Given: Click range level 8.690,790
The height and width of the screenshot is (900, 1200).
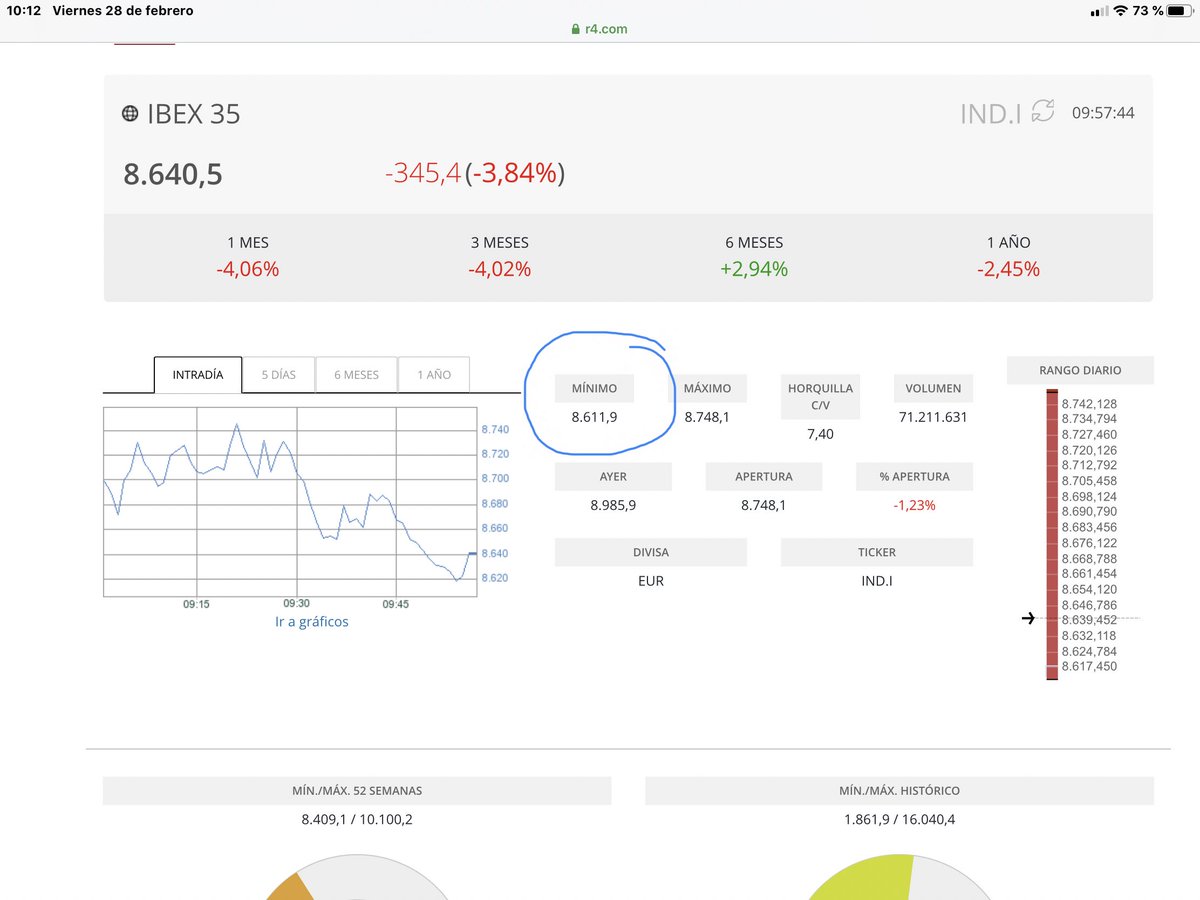Looking at the screenshot, I should pos(1089,511).
